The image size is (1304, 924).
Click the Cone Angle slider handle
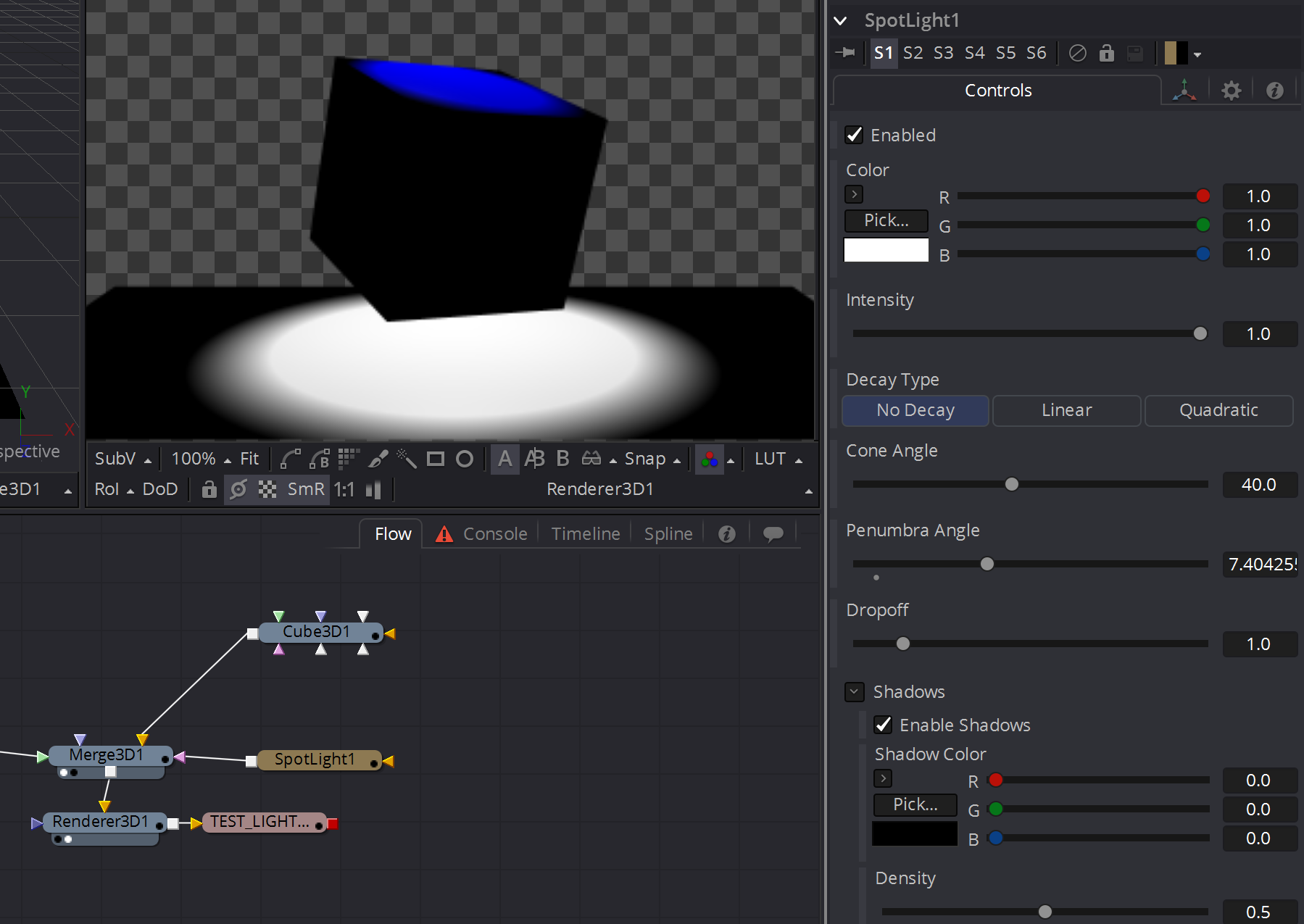[x=1012, y=484]
